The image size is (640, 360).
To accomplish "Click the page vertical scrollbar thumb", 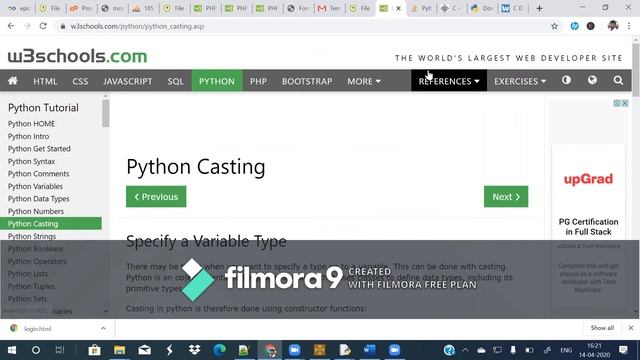I will click(636, 69).
